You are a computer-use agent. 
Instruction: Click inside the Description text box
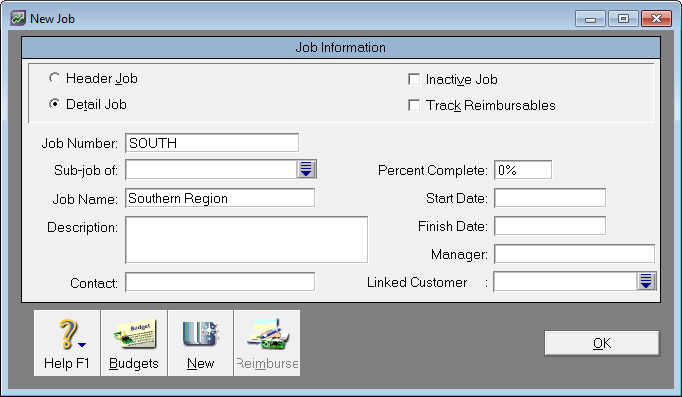(247, 240)
